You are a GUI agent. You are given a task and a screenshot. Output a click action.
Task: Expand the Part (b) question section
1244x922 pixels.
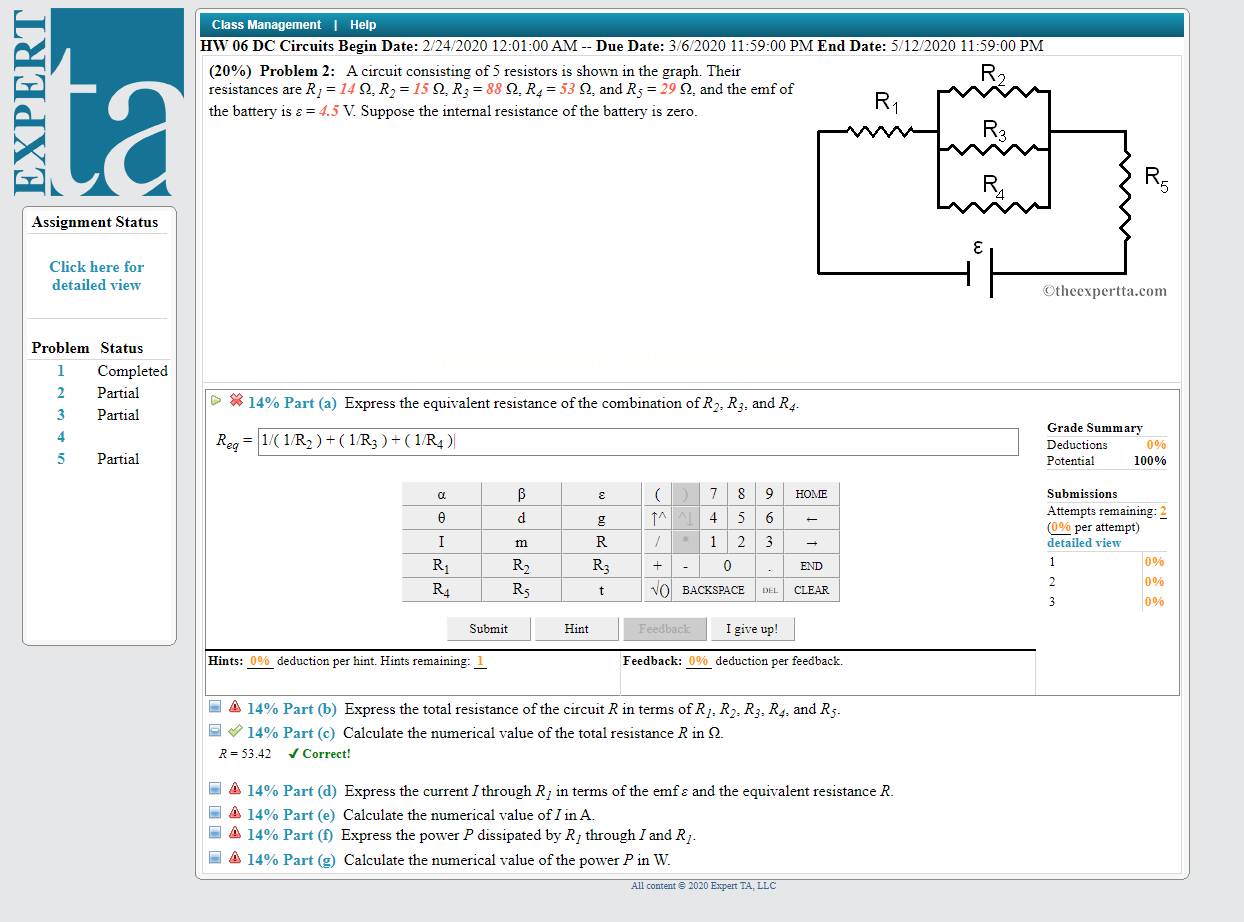click(x=215, y=706)
